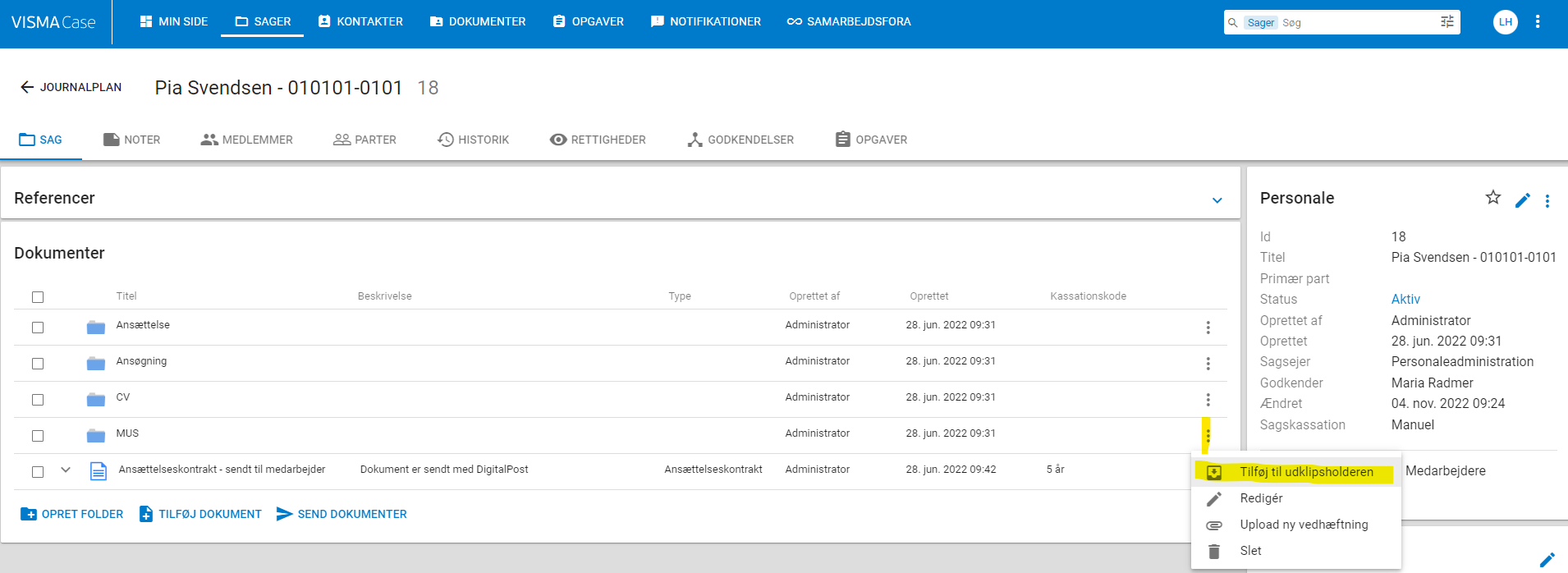Click the bottom-right edit pencil icon
Viewport: 1568px width, 573px height.
pyautogui.click(x=1547, y=560)
